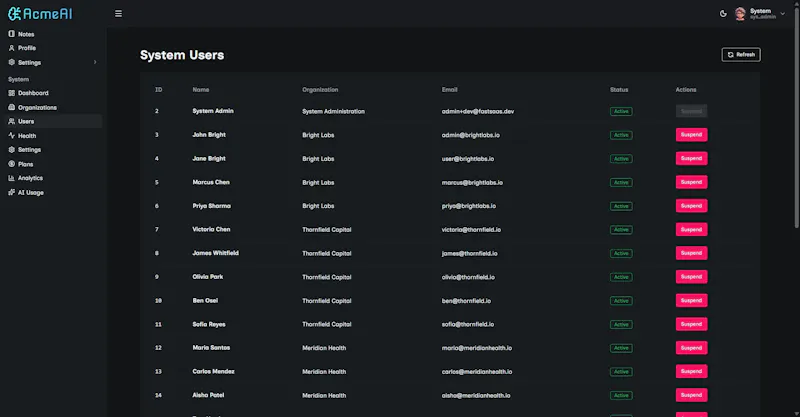
Task: Select email victoria@thornfield.io
Action: (471, 230)
